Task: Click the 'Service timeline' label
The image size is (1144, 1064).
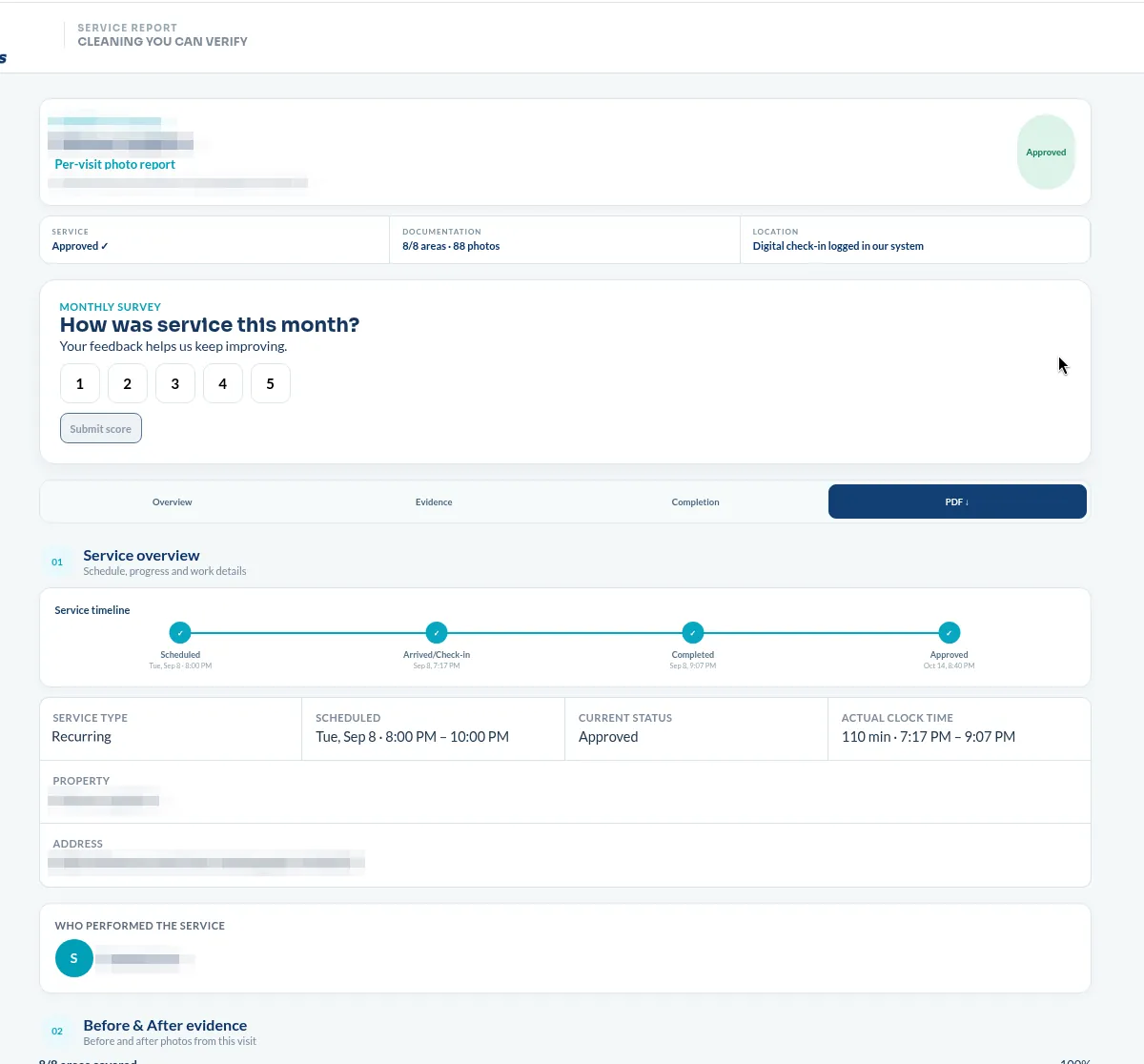Action: point(92,610)
